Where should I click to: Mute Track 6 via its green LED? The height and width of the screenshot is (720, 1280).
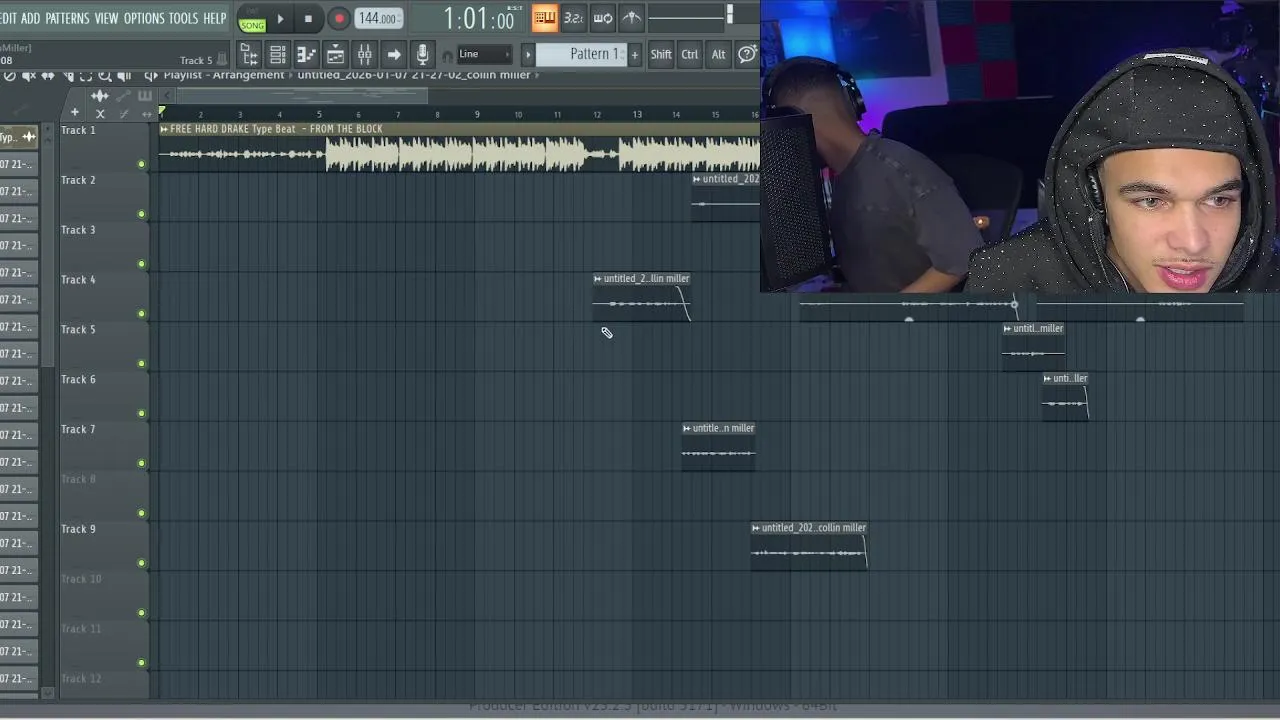pos(141,413)
